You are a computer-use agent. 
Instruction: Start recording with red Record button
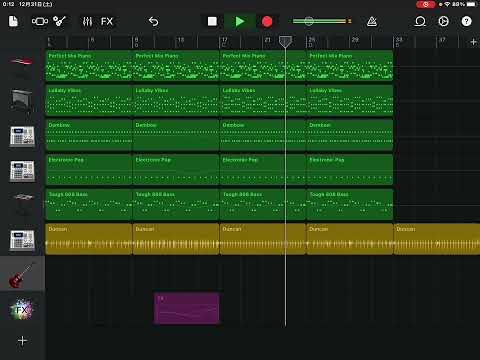click(267, 22)
